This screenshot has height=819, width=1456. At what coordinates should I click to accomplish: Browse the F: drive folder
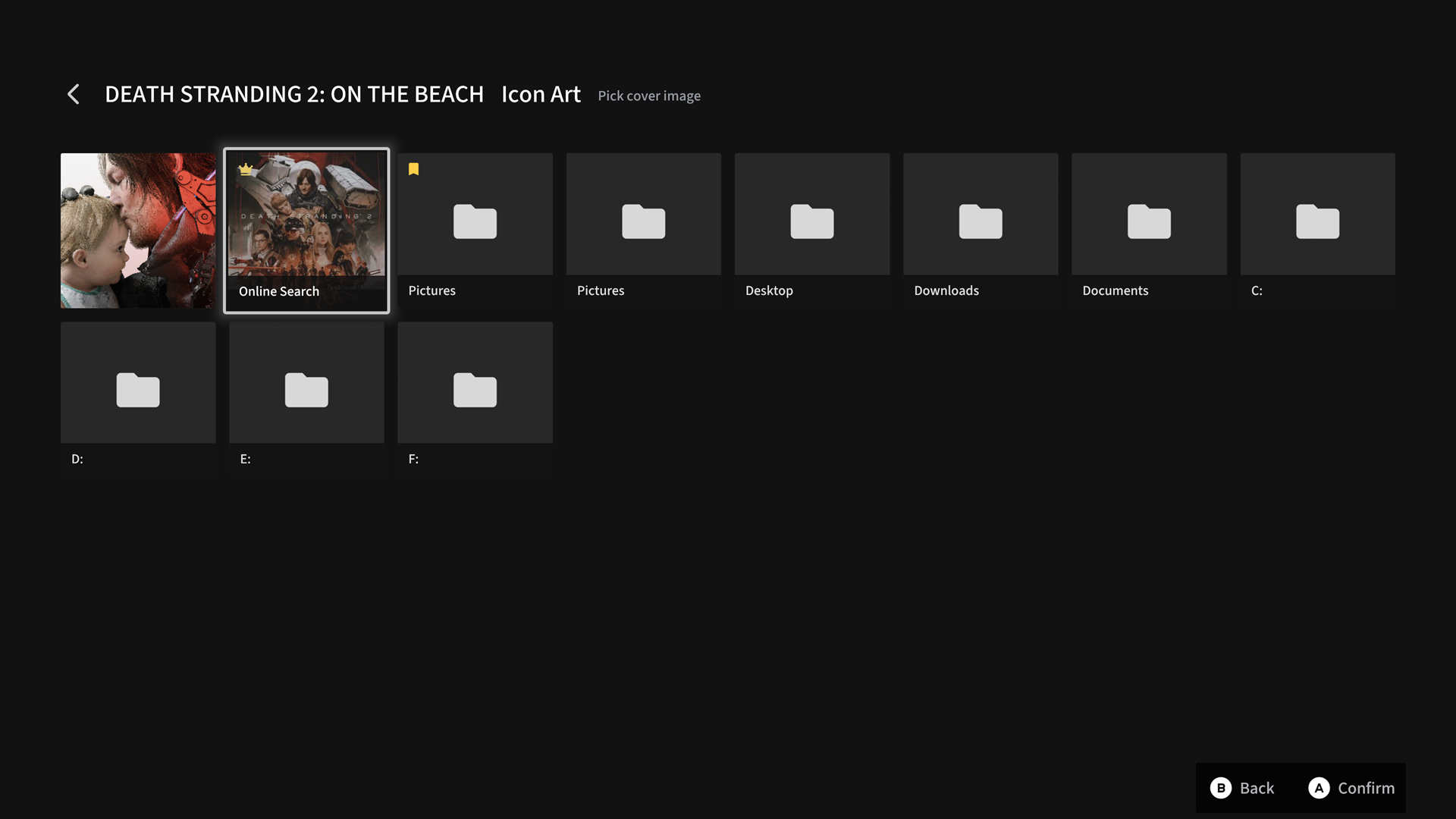475,399
